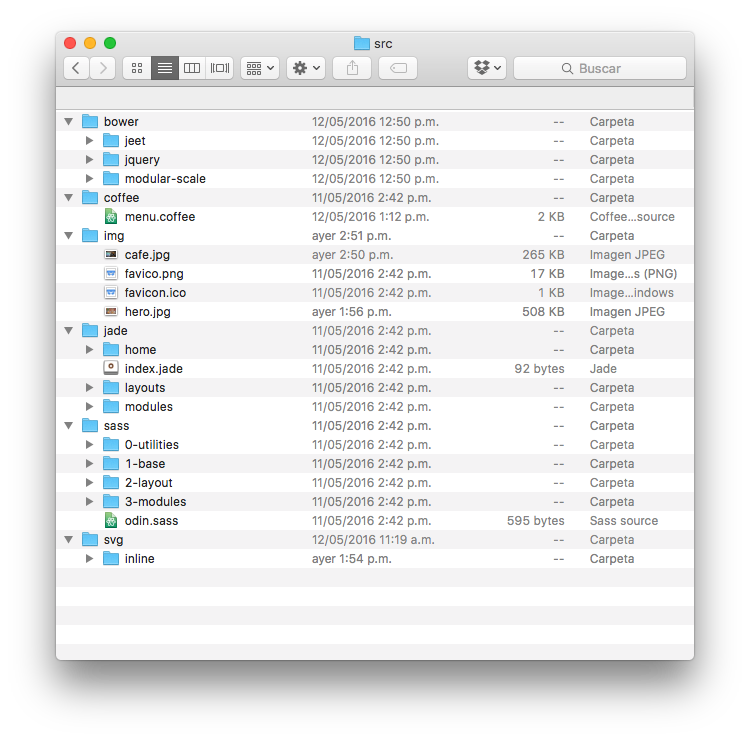
Task: Click the edit tags button
Action: (398, 68)
